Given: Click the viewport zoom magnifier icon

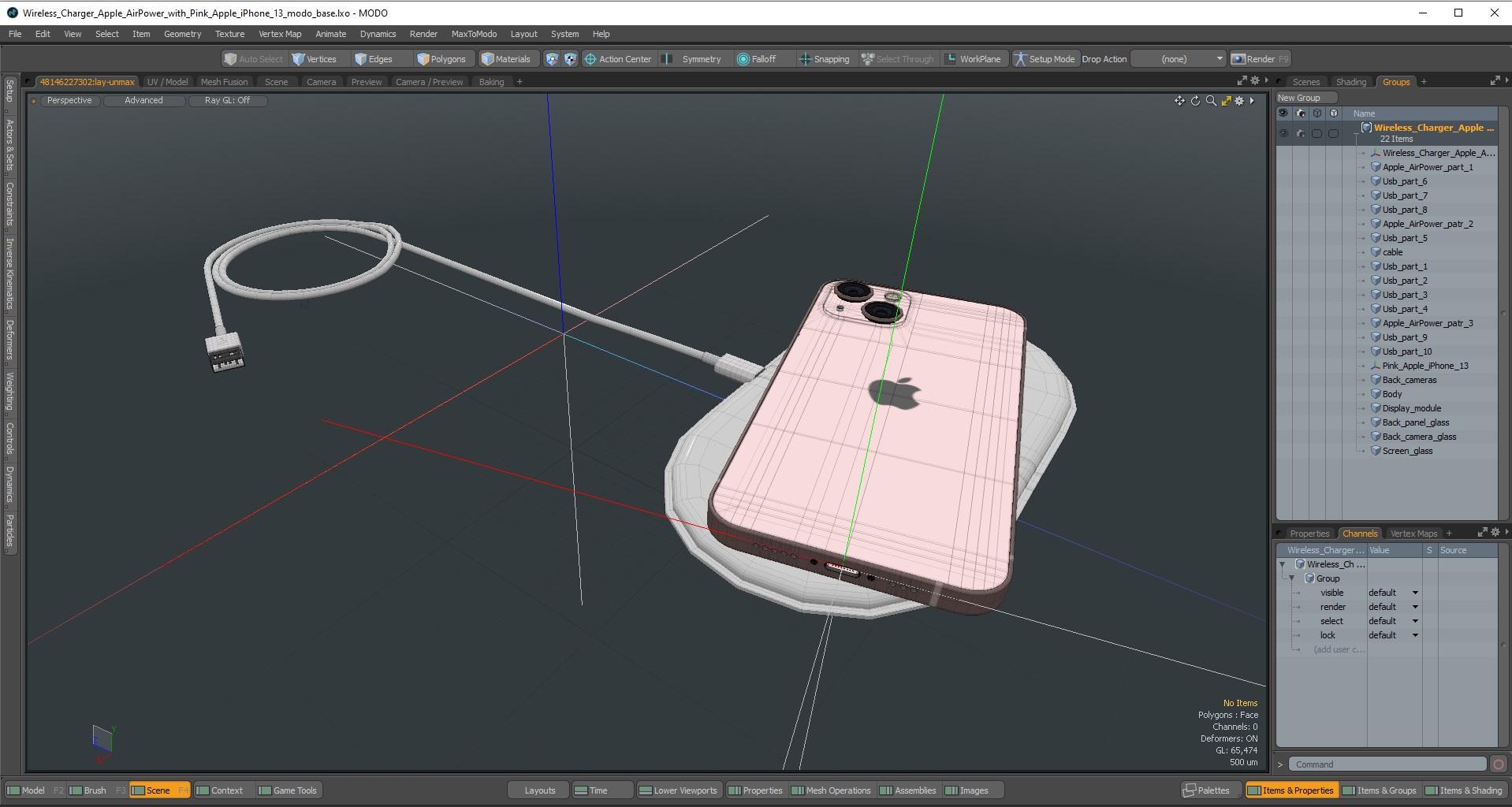Looking at the screenshot, I should coord(1211,101).
